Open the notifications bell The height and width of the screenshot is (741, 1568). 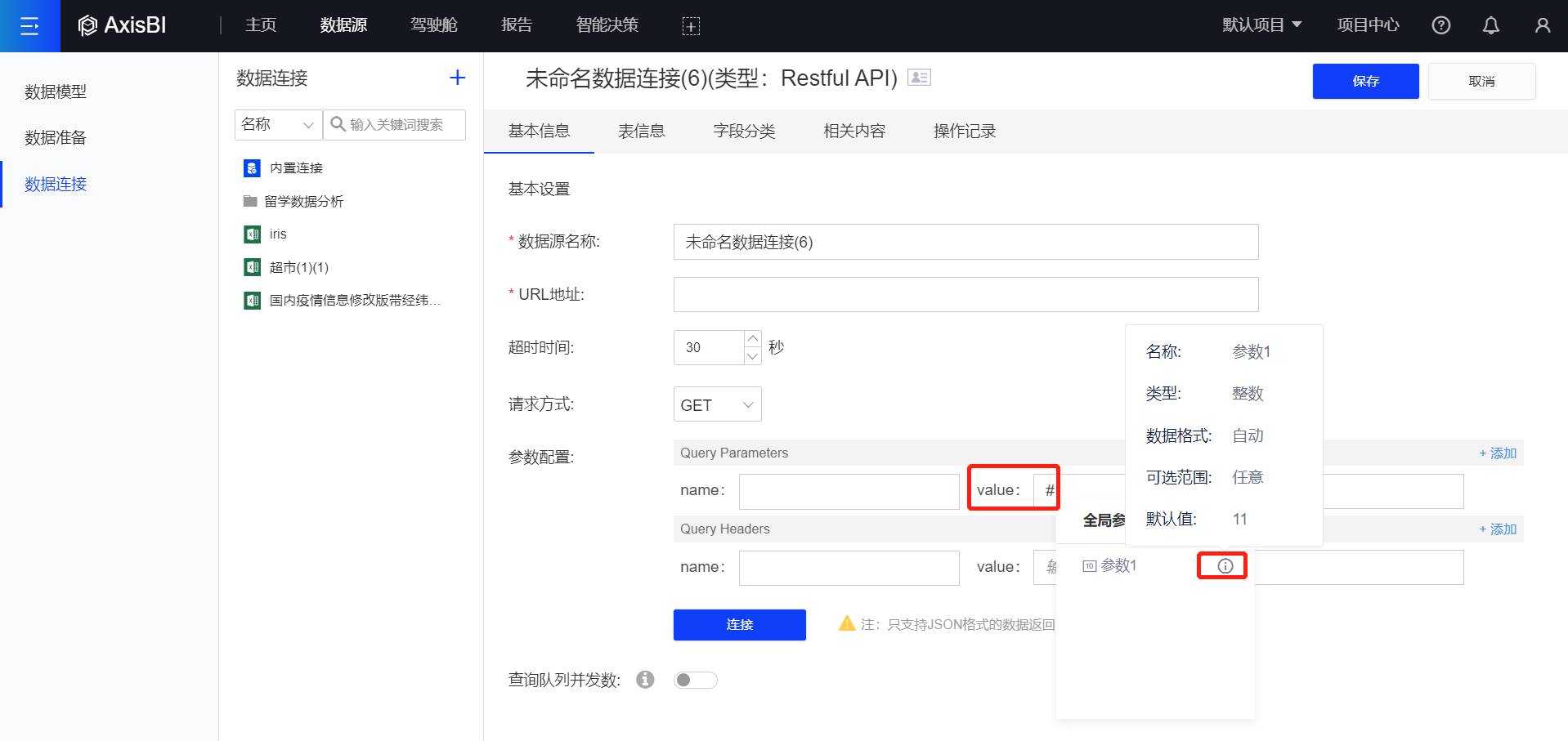(x=1490, y=25)
